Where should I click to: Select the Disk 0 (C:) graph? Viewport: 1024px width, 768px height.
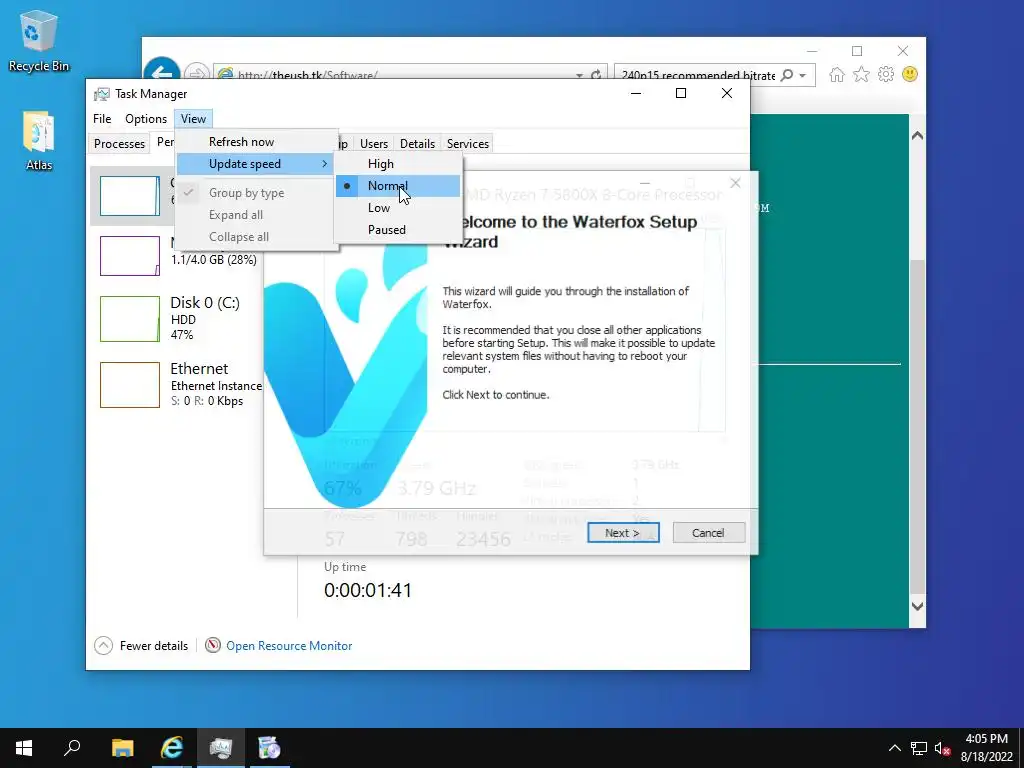pyautogui.click(x=129, y=319)
